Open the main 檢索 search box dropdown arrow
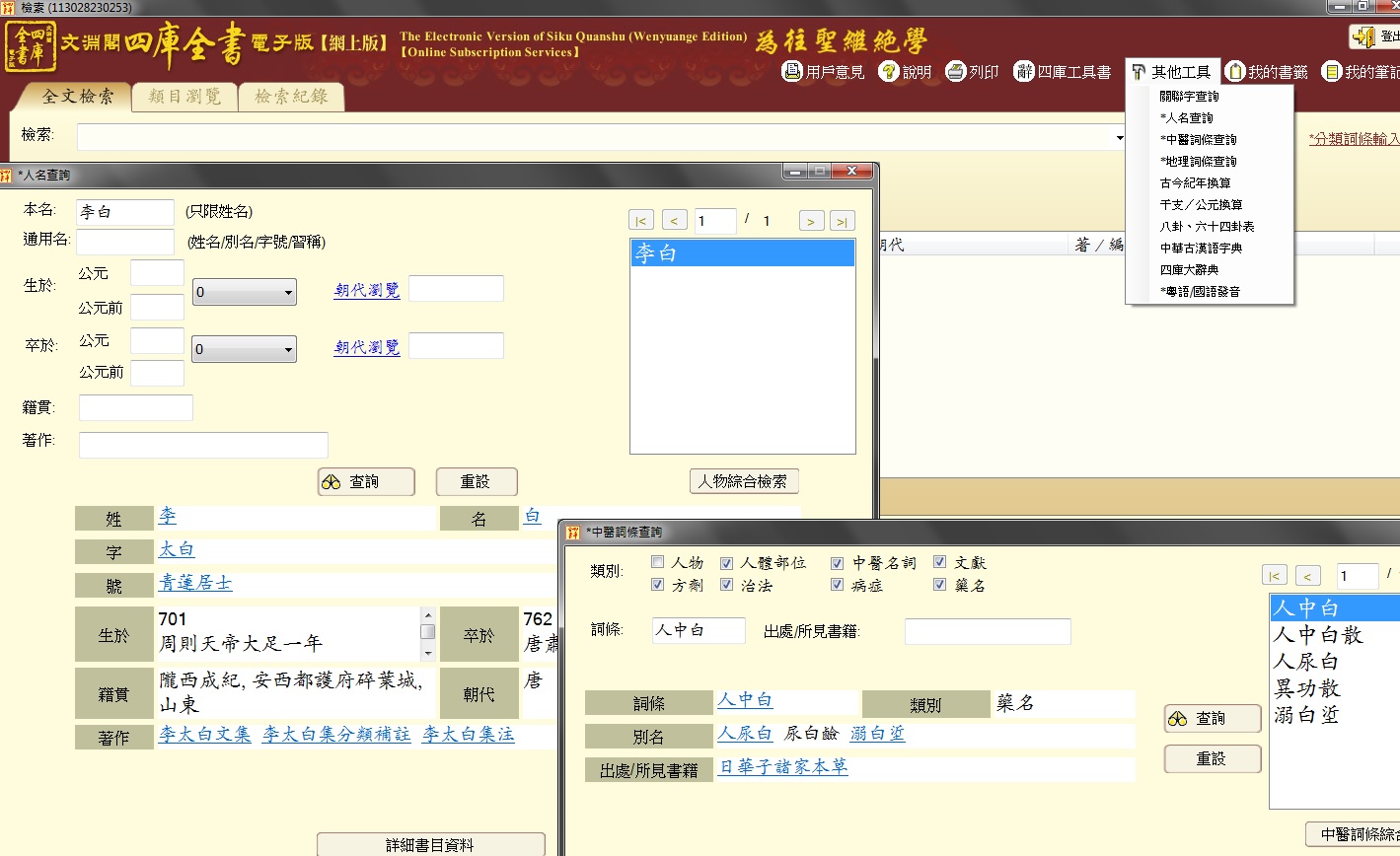Image resolution: width=1400 pixels, height=856 pixels. [x=1119, y=137]
